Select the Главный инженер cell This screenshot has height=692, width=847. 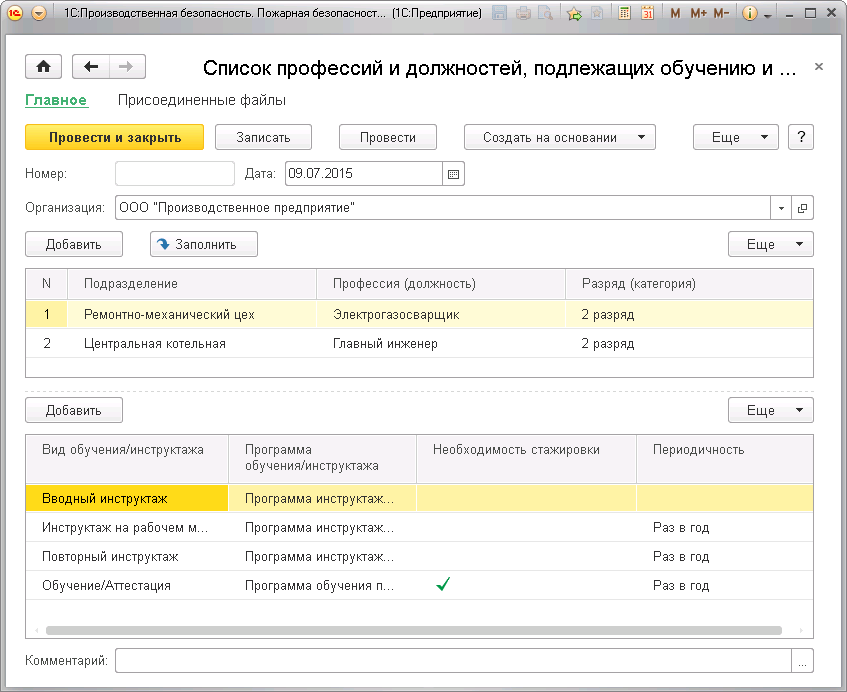coord(441,344)
